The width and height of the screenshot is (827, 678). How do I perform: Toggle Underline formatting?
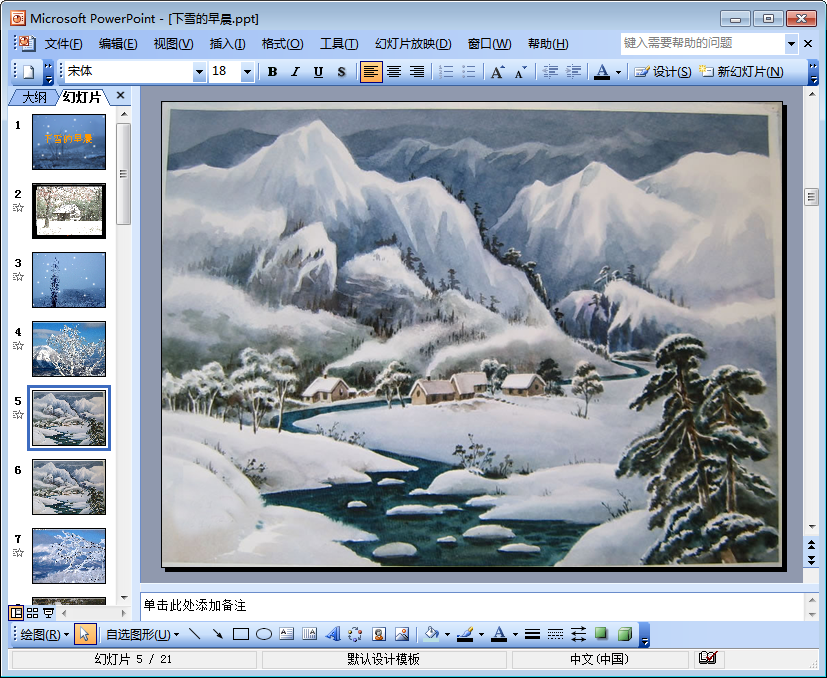(318, 72)
